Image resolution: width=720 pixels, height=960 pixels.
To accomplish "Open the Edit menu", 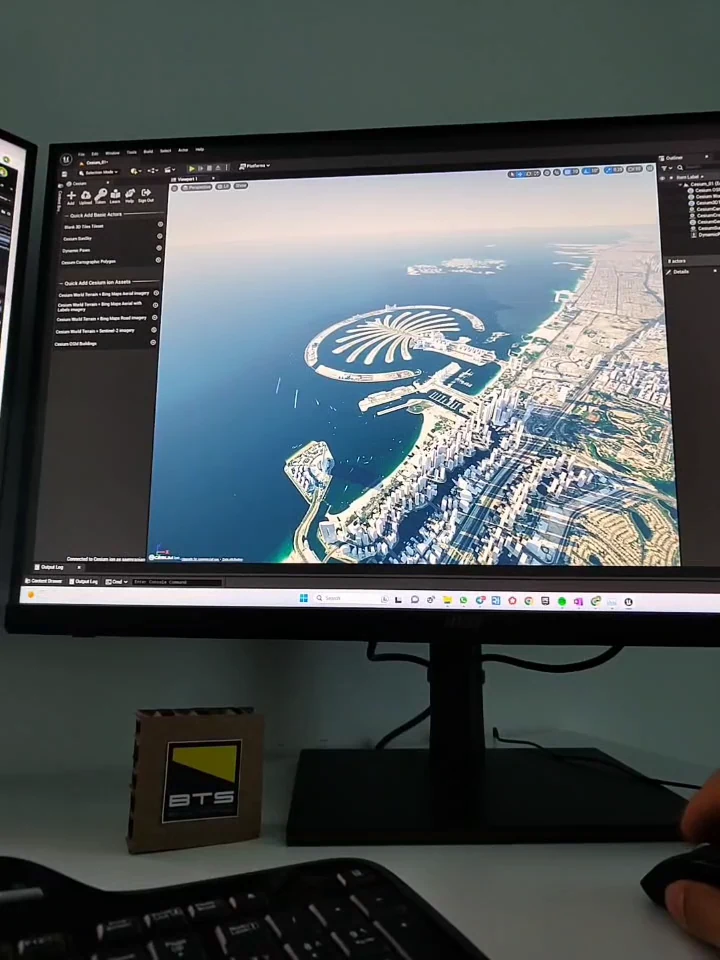I will [x=95, y=154].
